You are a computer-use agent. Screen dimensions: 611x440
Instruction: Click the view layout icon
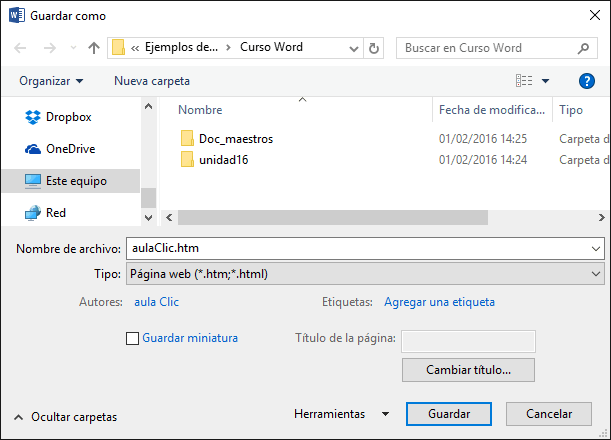pyautogui.click(x=524, y=81)
